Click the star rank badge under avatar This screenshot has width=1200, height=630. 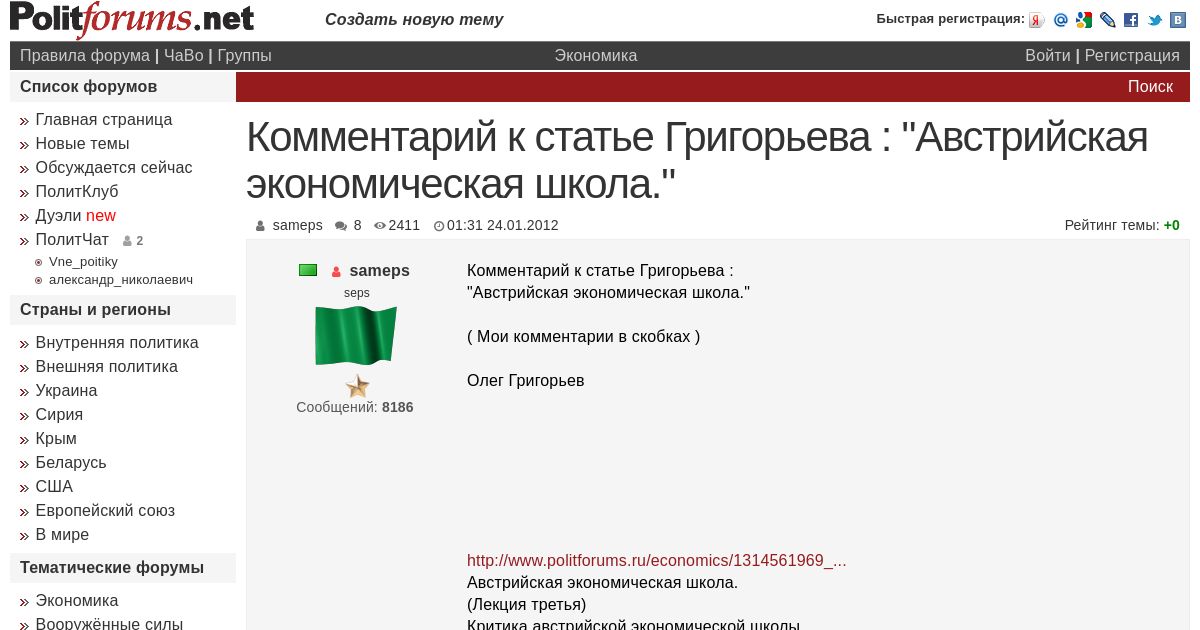pos(357,386)
